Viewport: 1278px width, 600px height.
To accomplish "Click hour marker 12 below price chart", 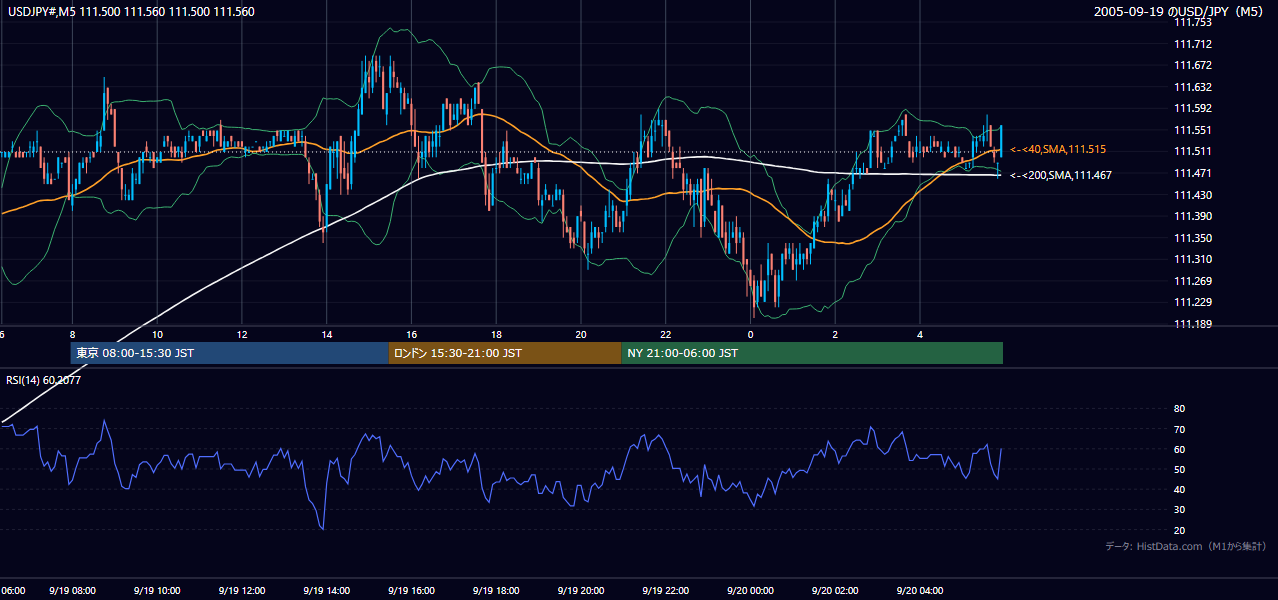I will pyautogui.click(x=242, y=334).
